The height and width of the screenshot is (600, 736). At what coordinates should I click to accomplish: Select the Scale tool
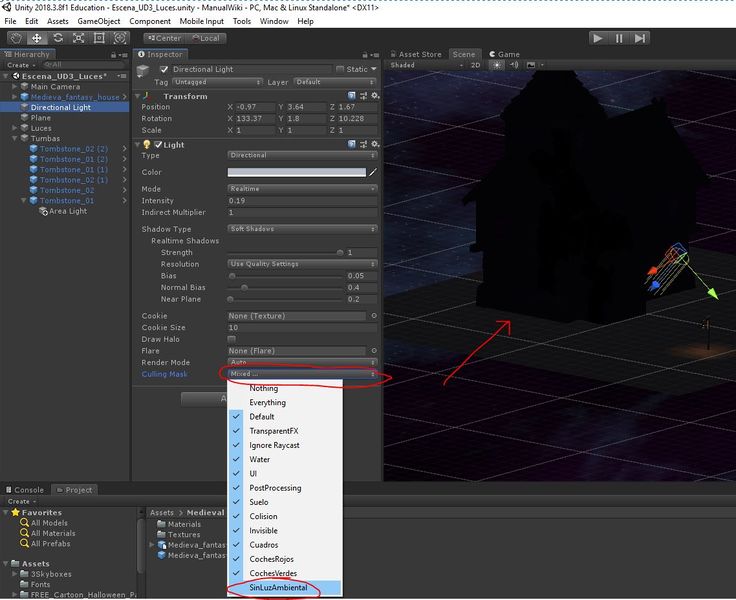click(78, 38)
